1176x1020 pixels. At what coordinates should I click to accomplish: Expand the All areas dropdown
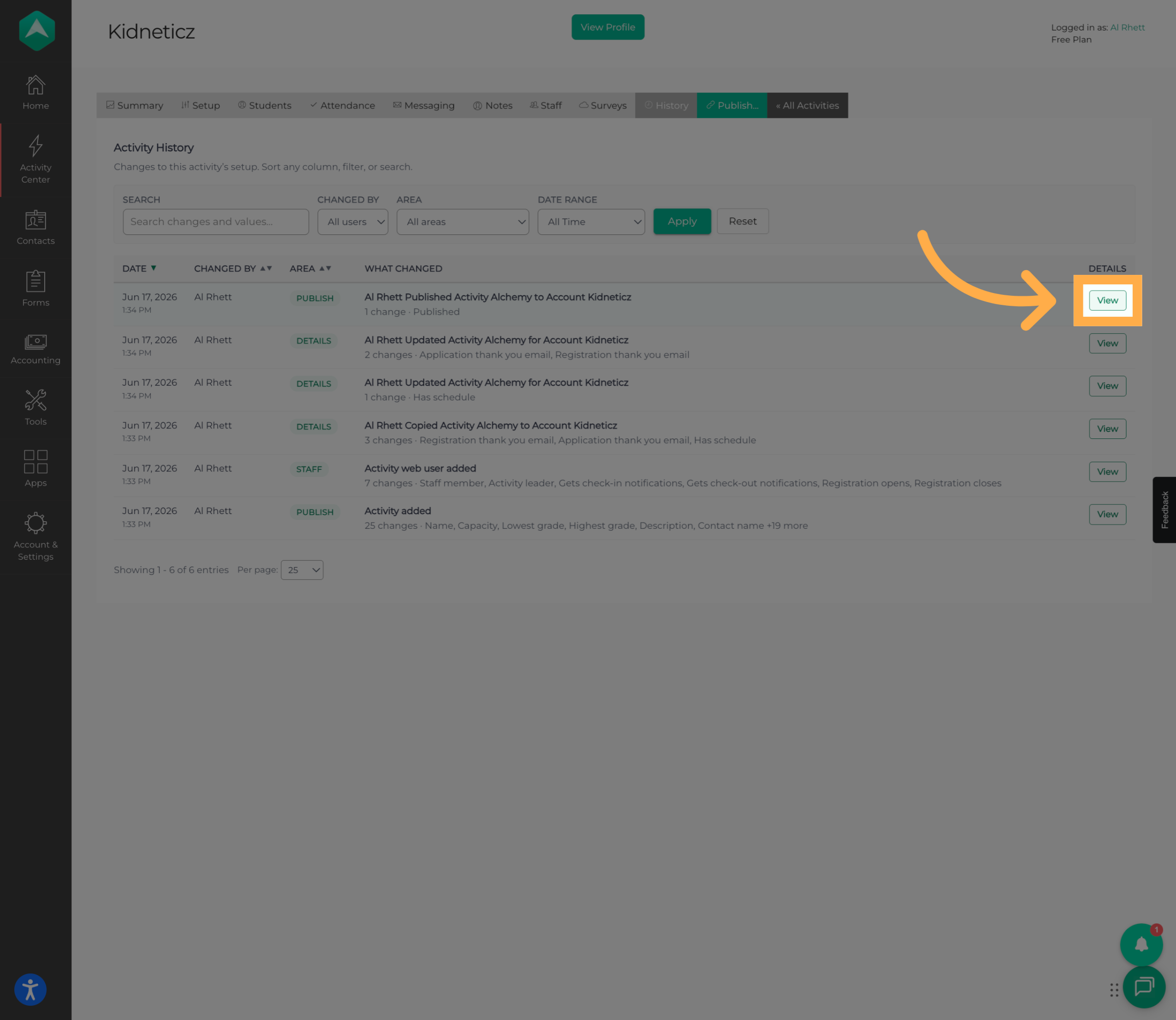coord(463,222)
